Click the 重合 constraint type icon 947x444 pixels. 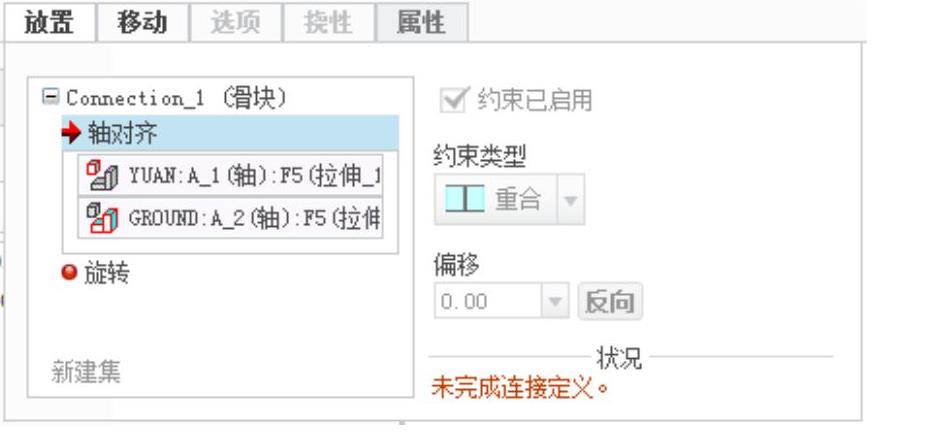coord(465,199)
